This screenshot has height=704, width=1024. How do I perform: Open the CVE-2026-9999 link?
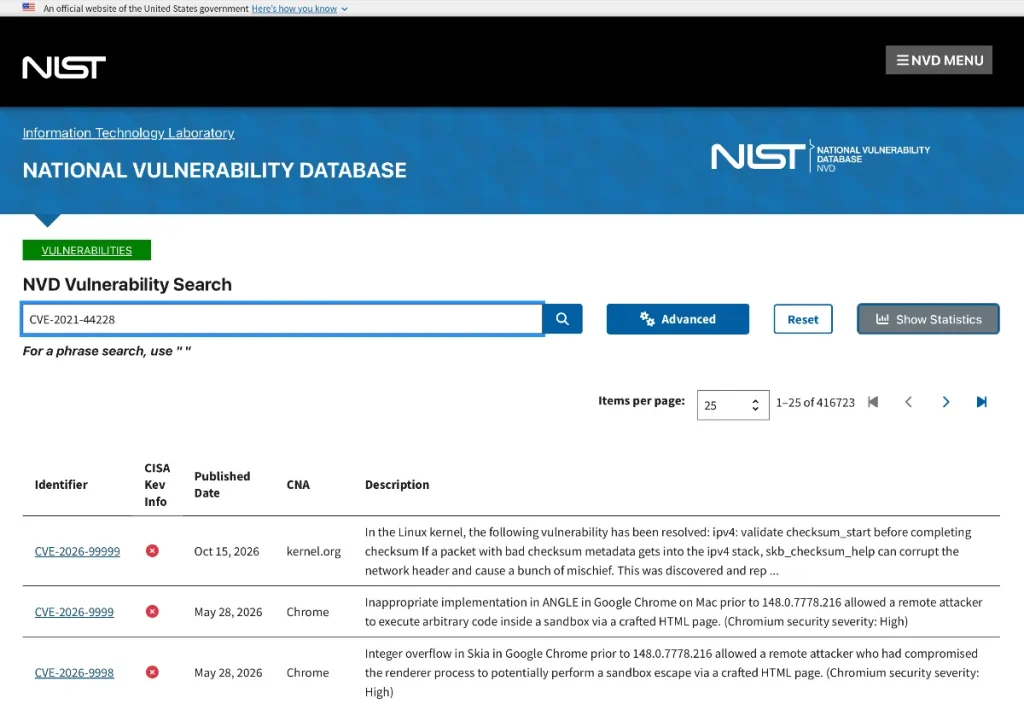74,612
